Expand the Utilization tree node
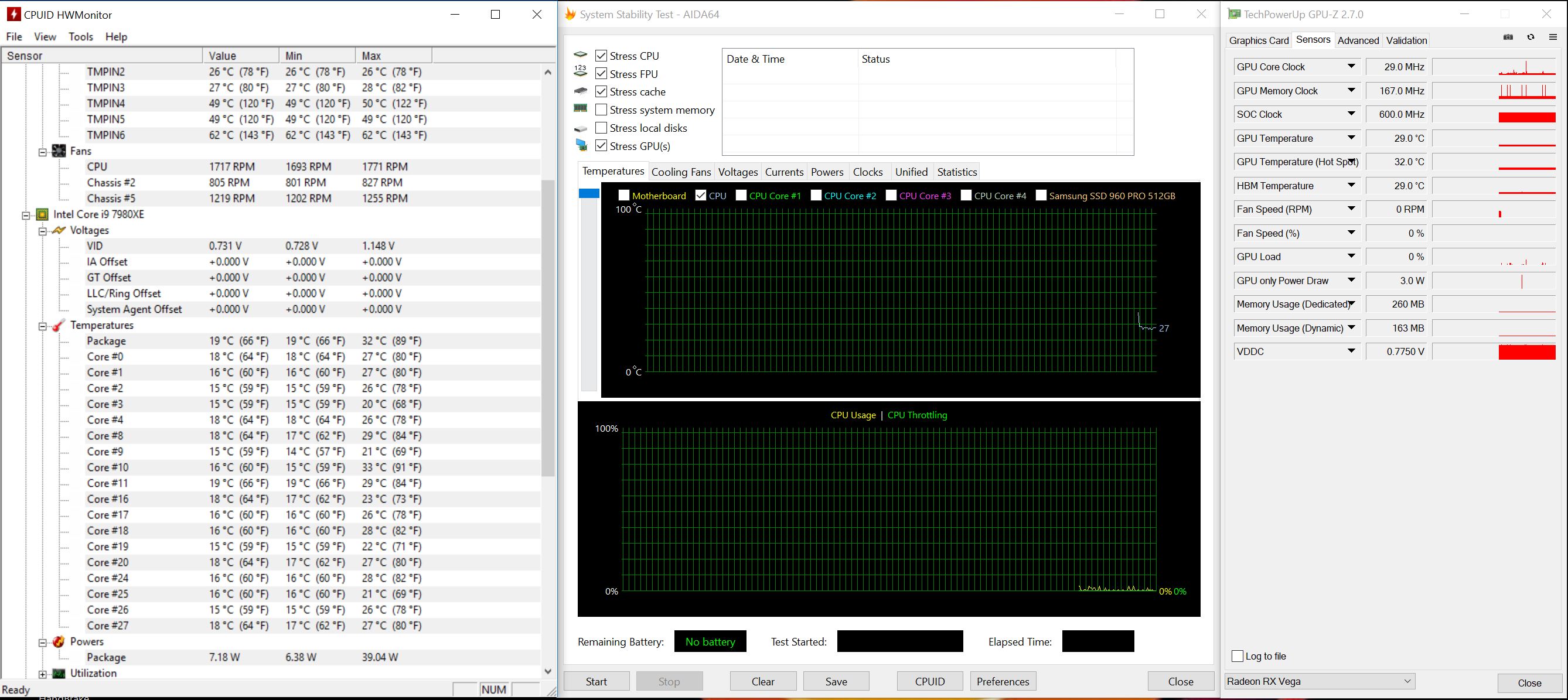1568x700 pixels. tap(43, 674)
